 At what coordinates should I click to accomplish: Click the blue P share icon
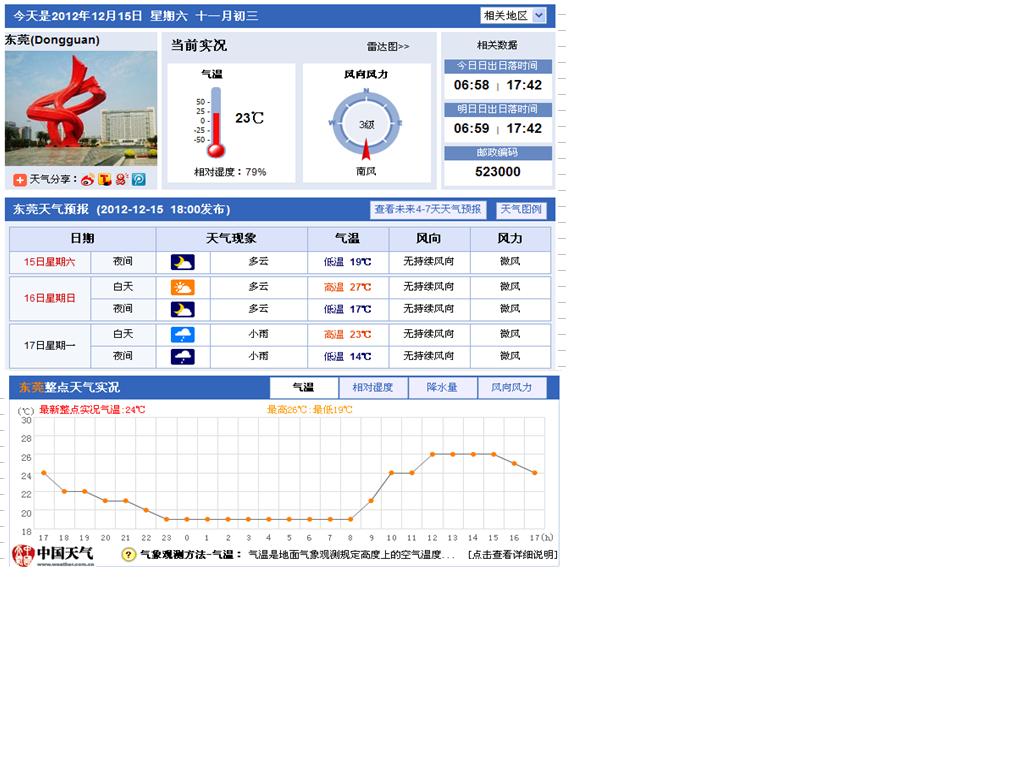tap(139, 180)
